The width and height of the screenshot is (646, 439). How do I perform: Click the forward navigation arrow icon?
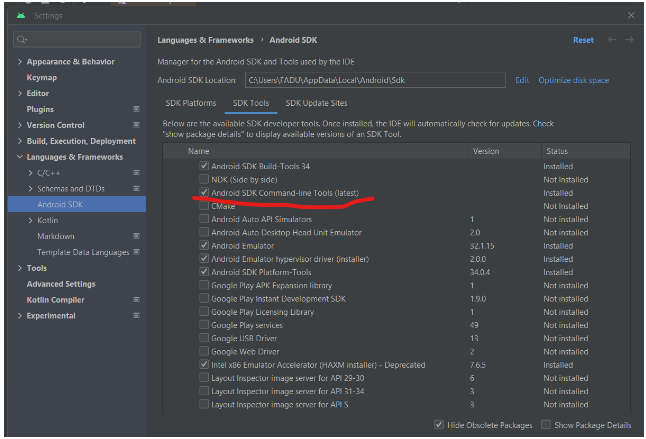click(x=629, y=40)
